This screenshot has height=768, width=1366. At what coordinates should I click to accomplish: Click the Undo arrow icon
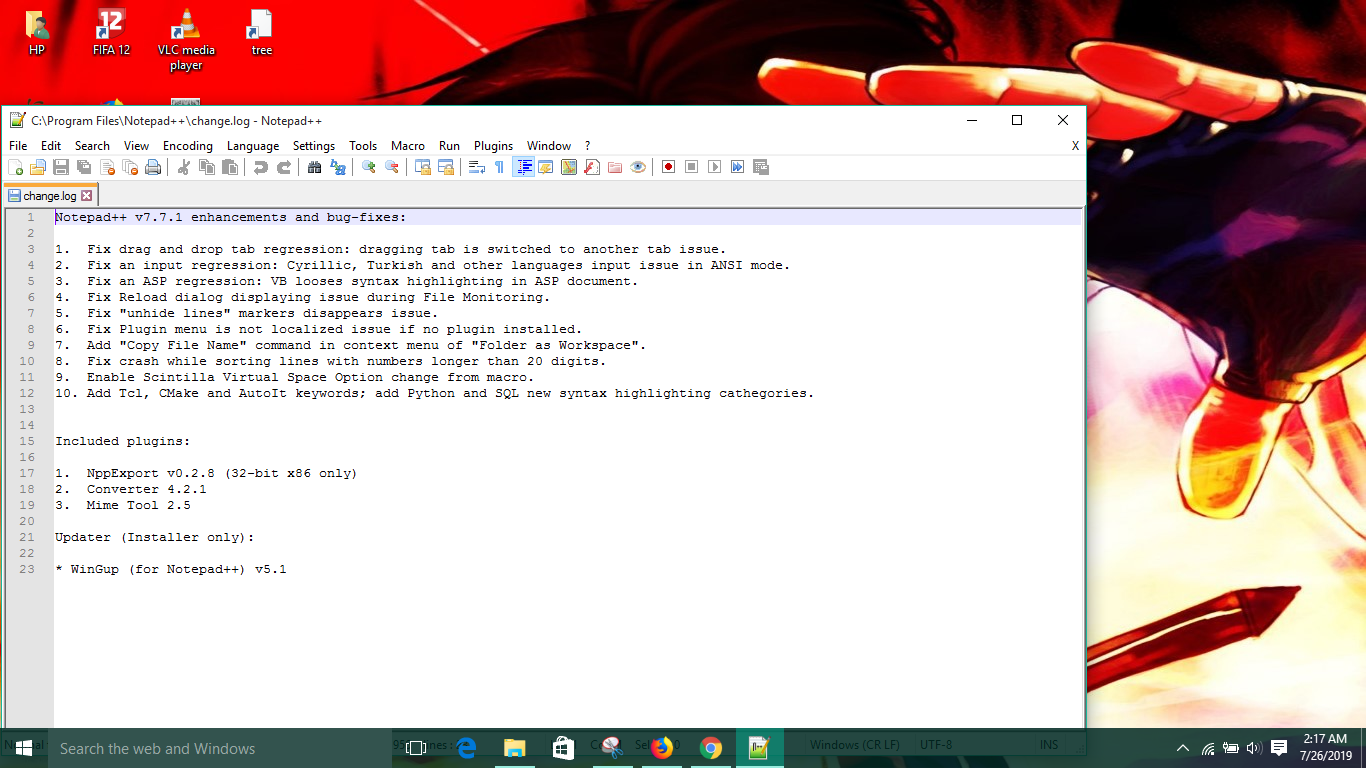(261, 167)
